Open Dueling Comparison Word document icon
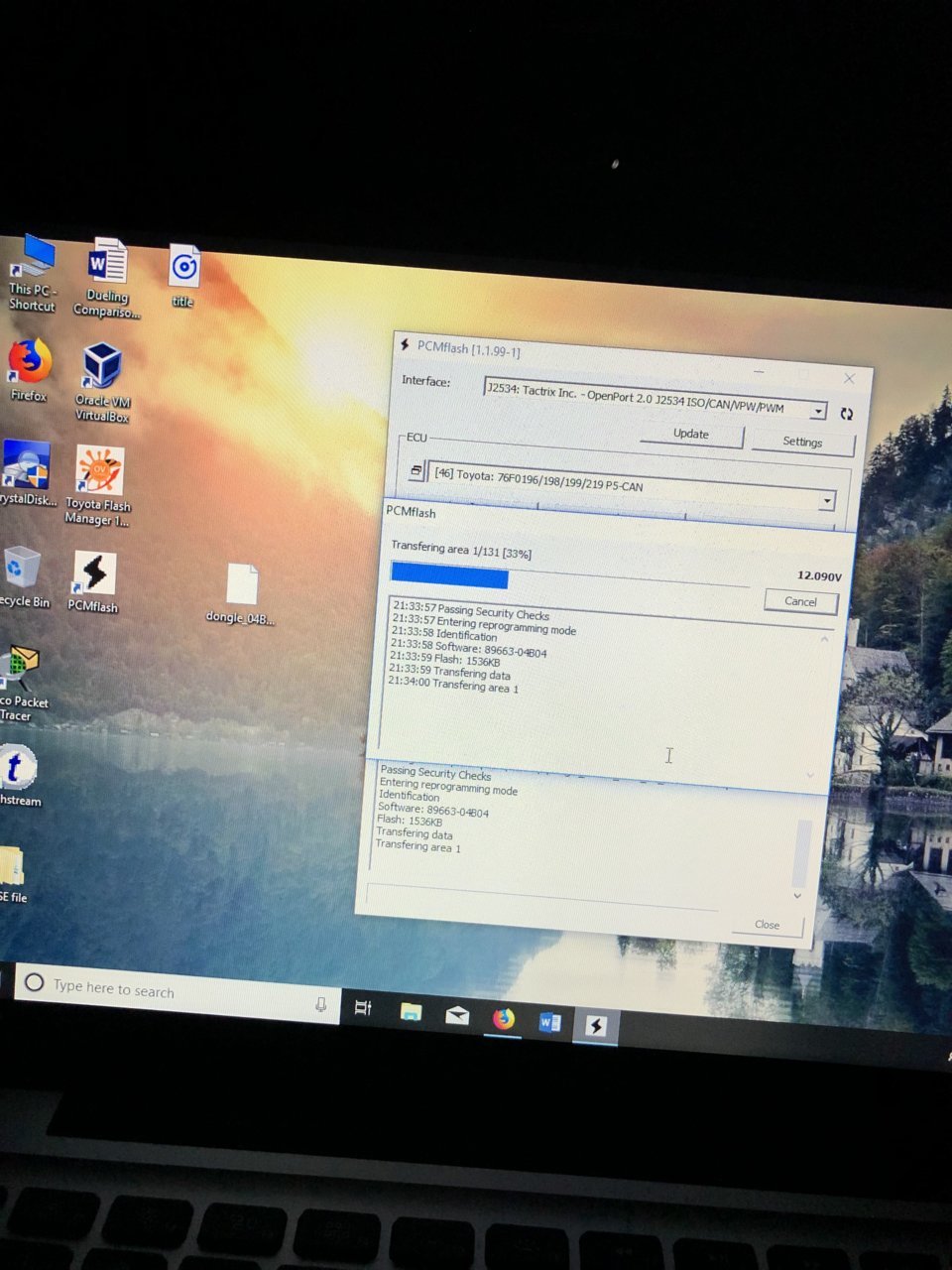 [x=106, y=277]
